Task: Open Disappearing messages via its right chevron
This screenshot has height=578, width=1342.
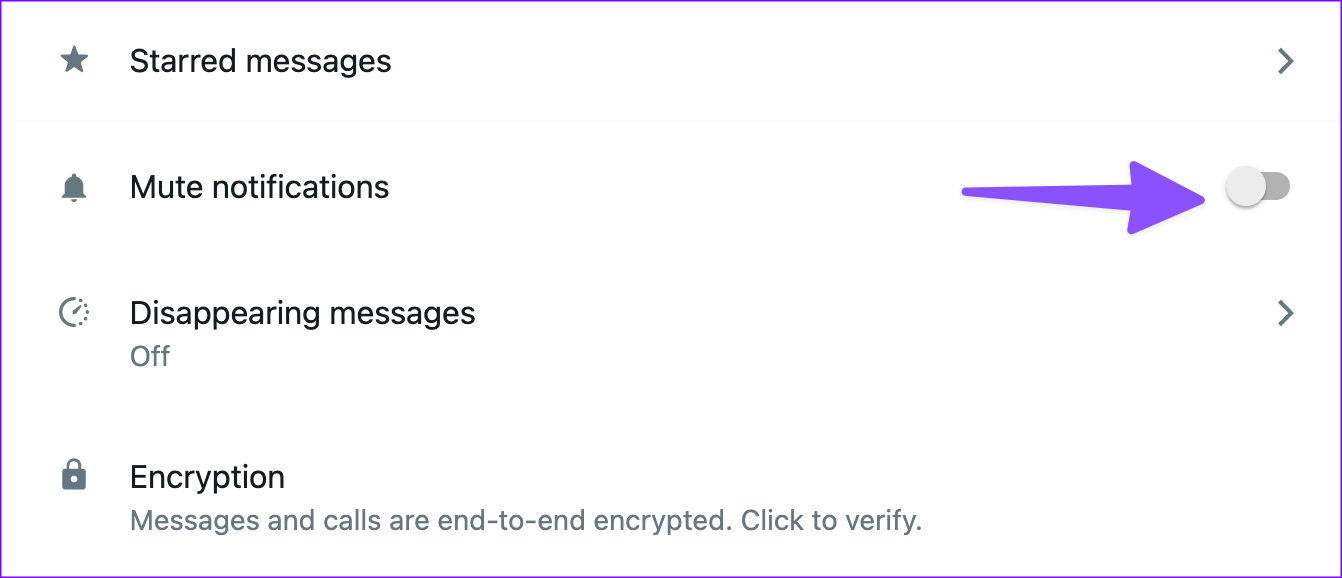Action: click(x=1286, y=313)
